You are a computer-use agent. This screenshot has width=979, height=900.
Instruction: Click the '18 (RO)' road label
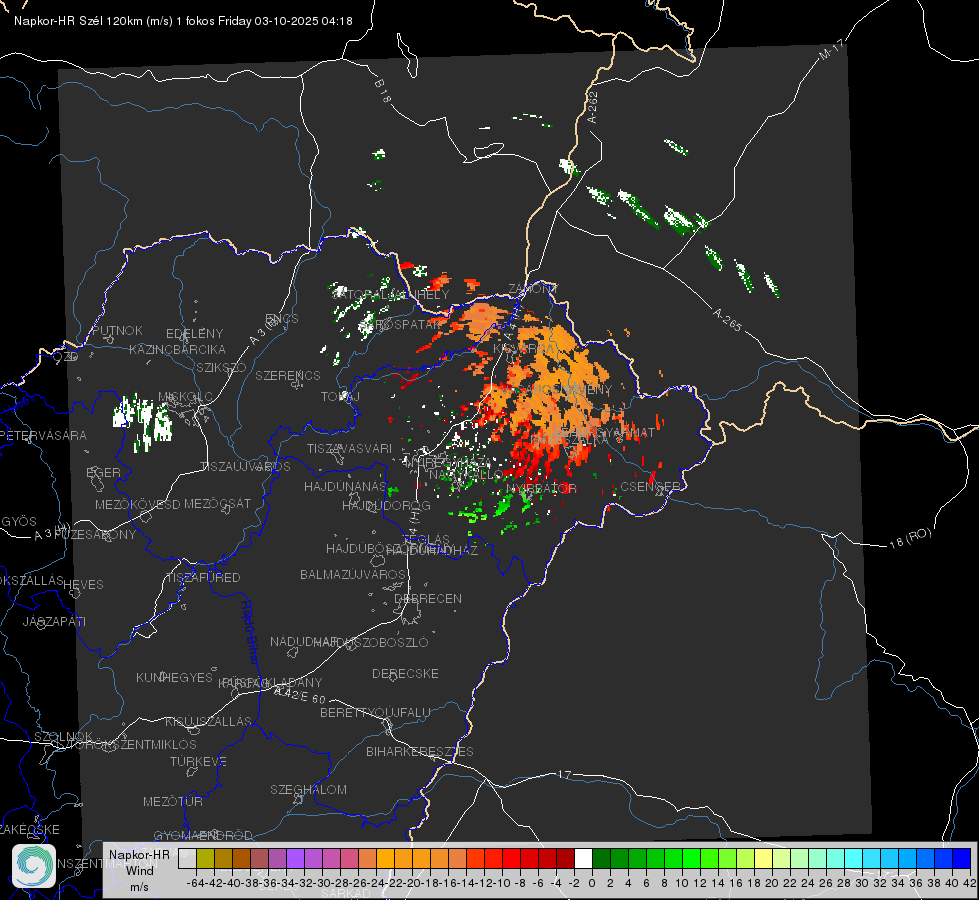tap(910, 538)
